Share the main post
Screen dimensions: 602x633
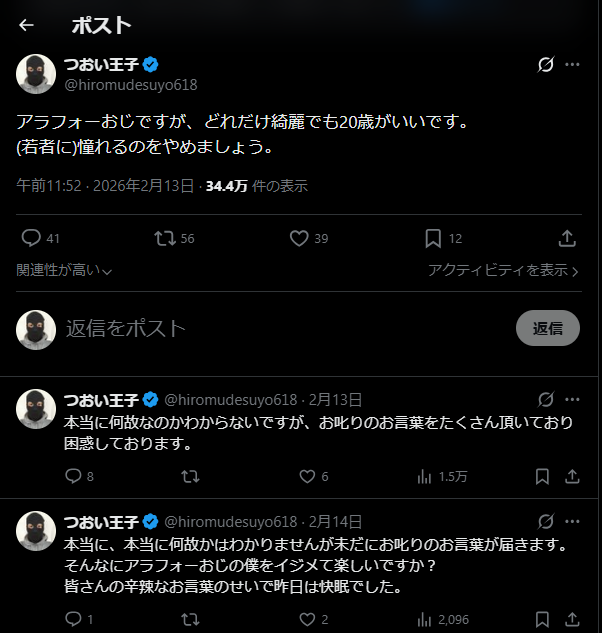[566, 238]
